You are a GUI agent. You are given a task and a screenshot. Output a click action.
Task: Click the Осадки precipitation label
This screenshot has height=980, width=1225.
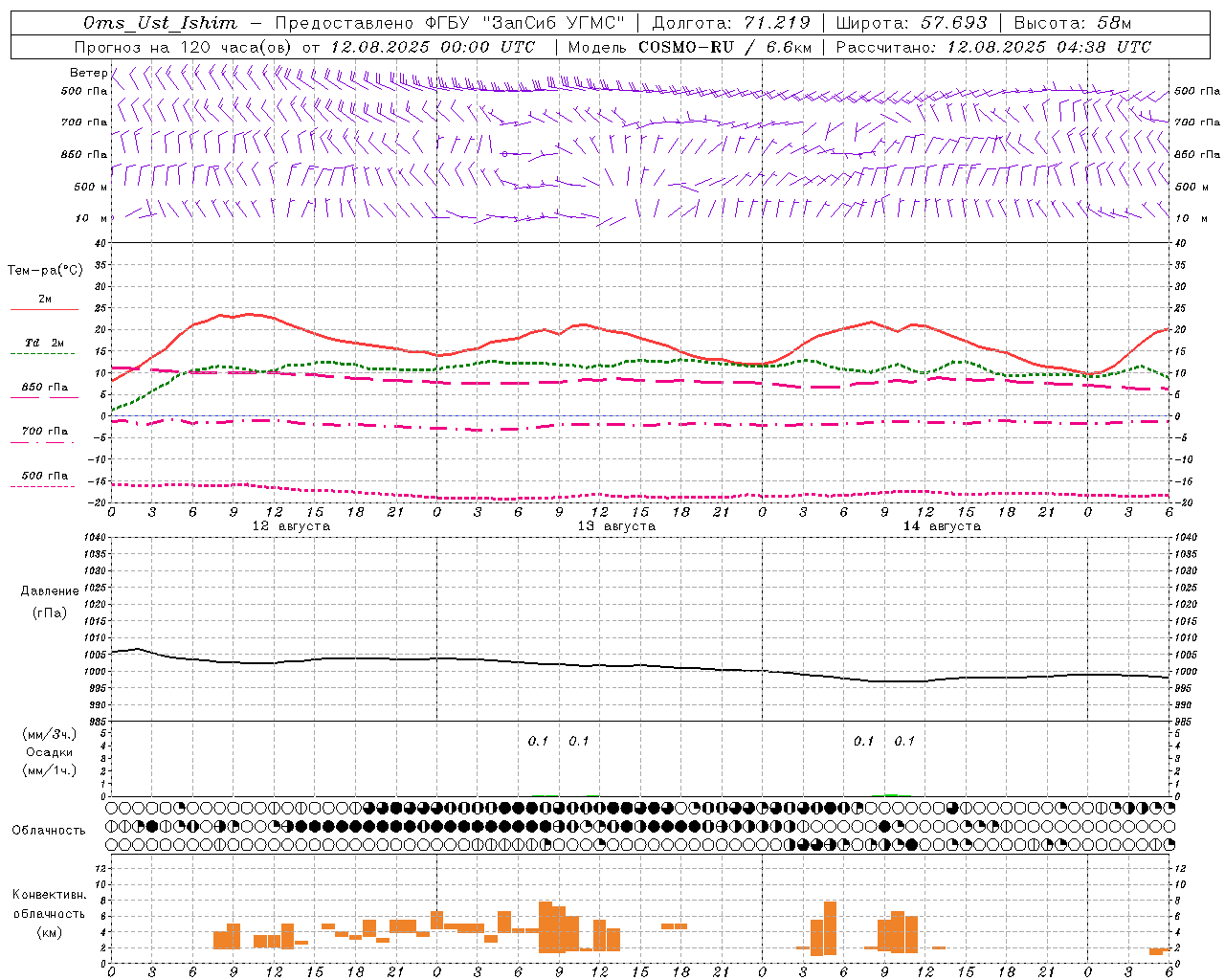coord(50,752)
